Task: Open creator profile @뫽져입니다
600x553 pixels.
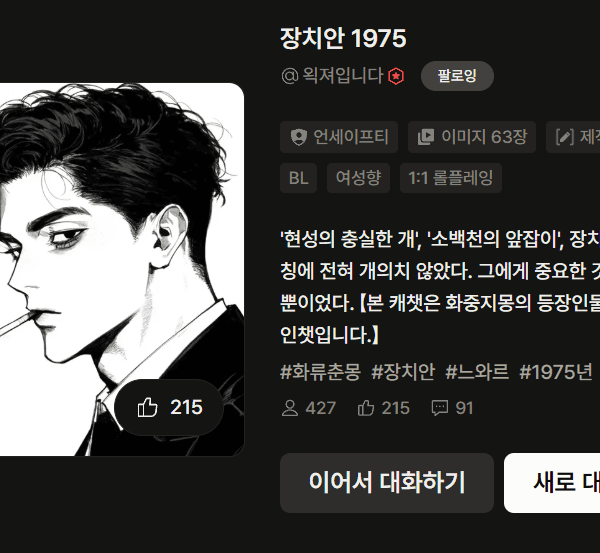Action: point(332,76)
